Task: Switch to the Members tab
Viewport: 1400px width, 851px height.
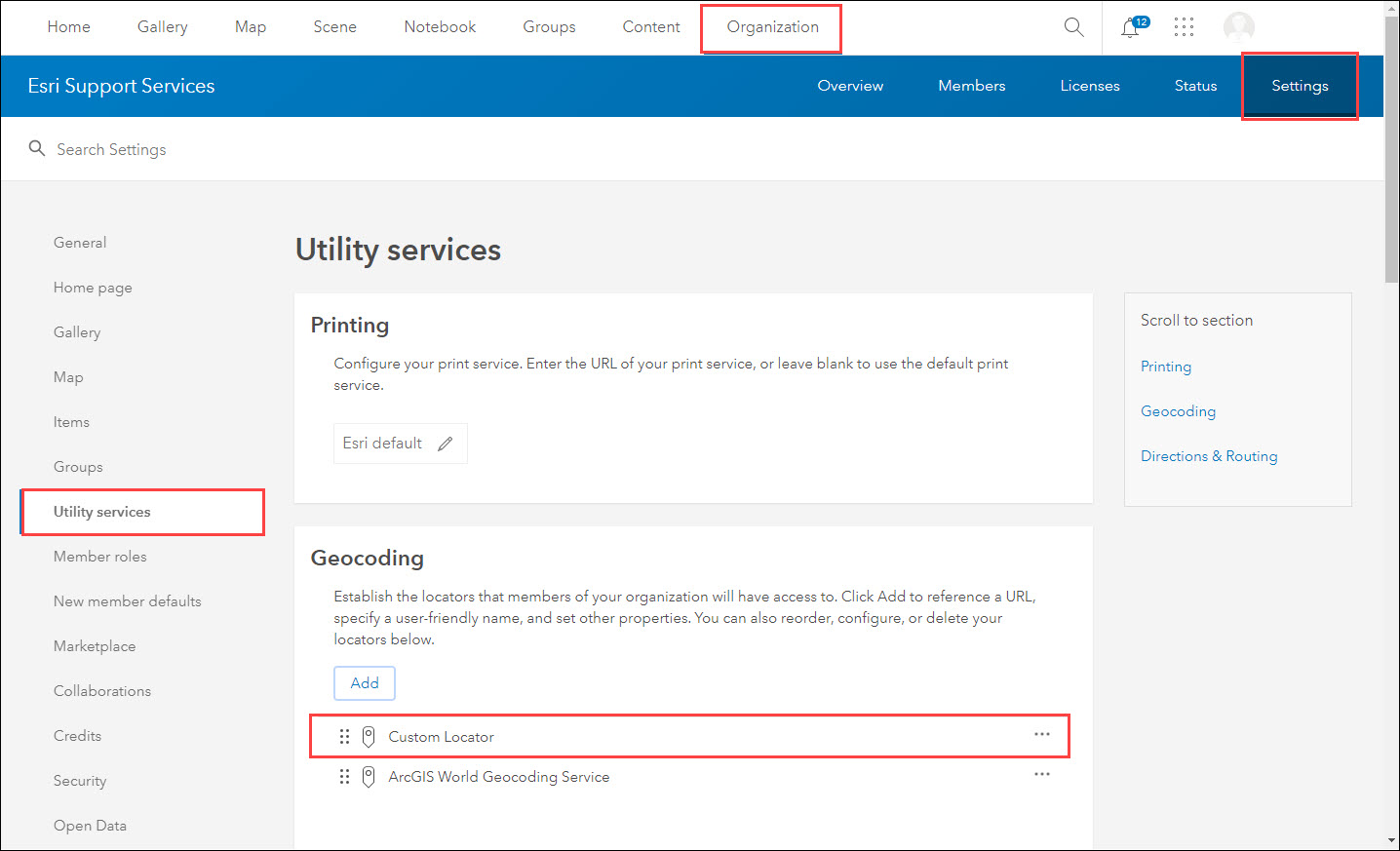Action: pos(971,86)
